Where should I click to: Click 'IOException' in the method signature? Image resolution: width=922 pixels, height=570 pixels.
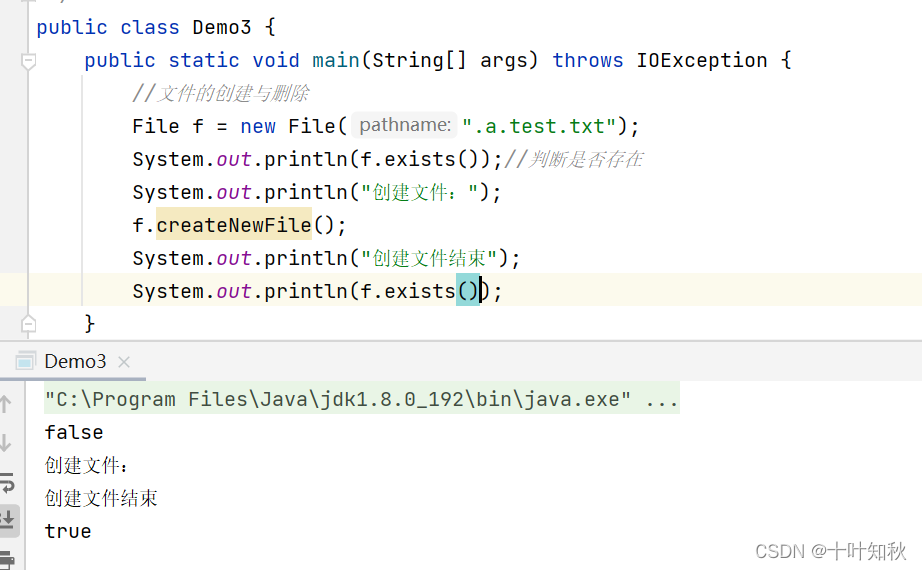(701, 61)
